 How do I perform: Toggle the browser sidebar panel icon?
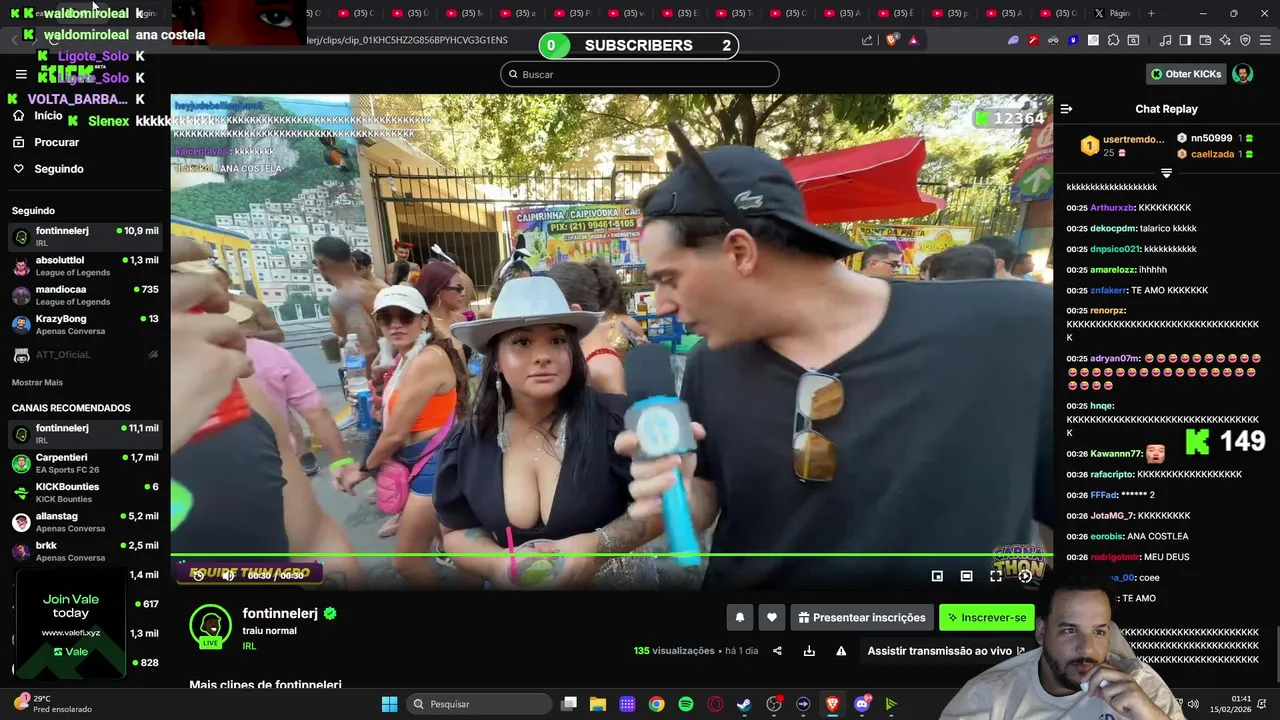(1185, 40)
